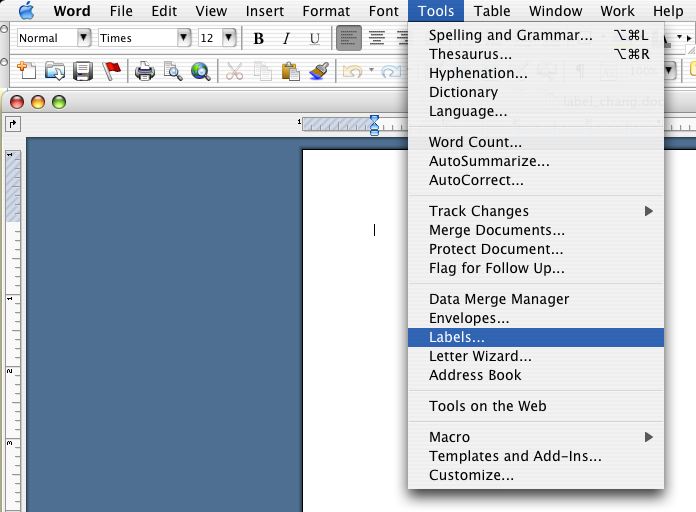Click the red close window button
Image resolution: width=696 pixels, height=512 pixels.
(x=17, y=102)
